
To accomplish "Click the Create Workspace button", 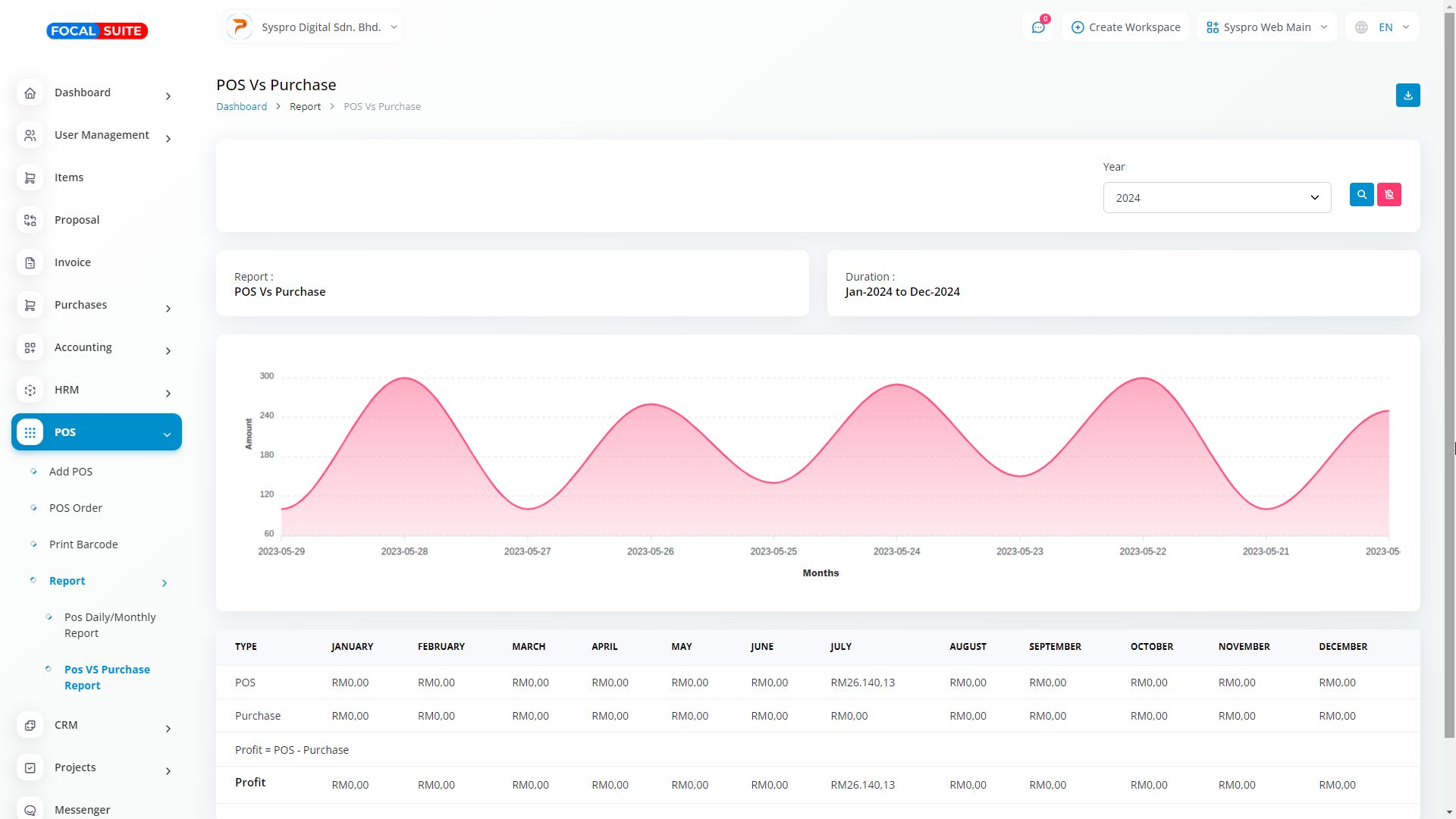I will [x=1125, y=27].
